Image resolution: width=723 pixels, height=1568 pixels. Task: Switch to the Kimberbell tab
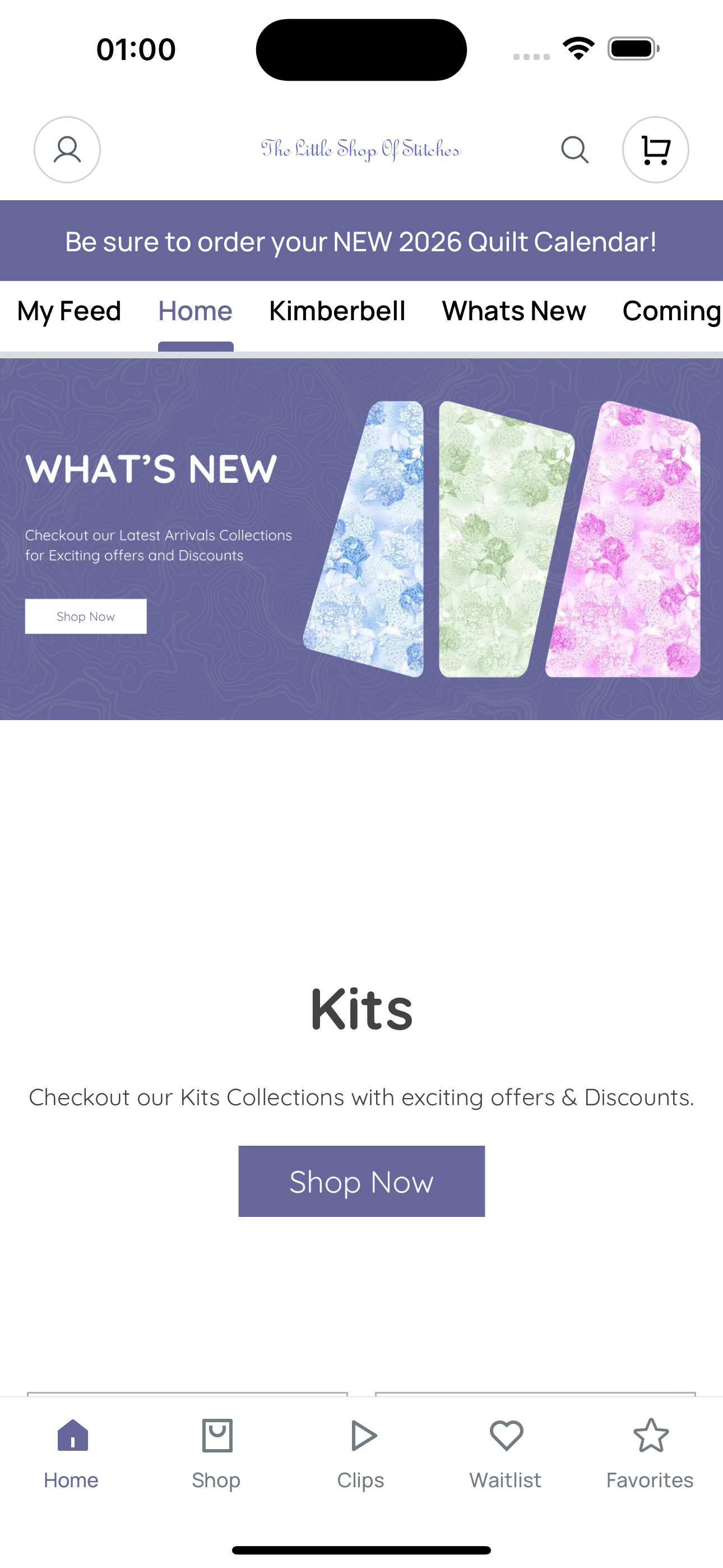[x=337, y=311]
